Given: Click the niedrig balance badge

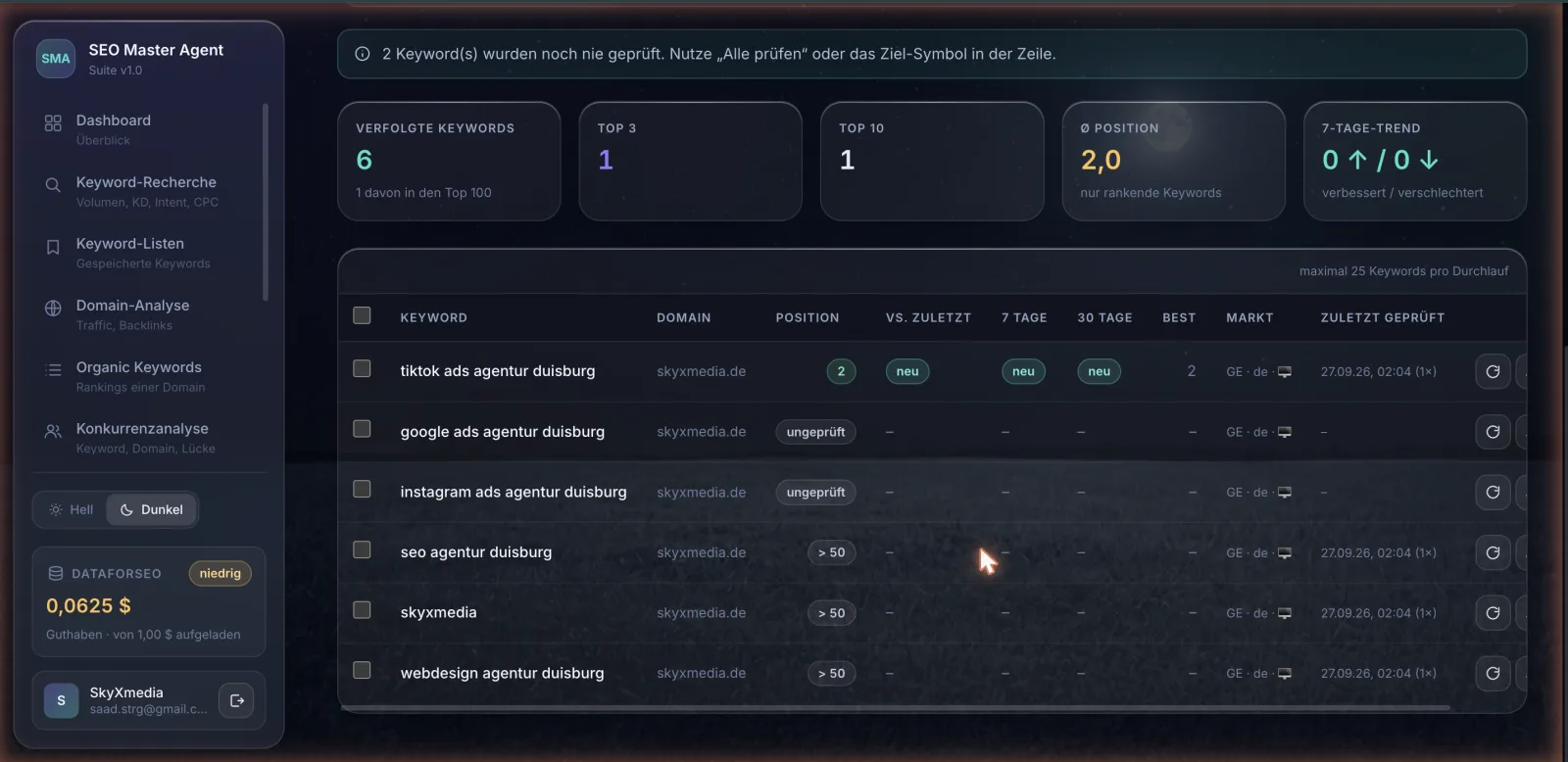Looking at the screenshot, I should point(220,574).
